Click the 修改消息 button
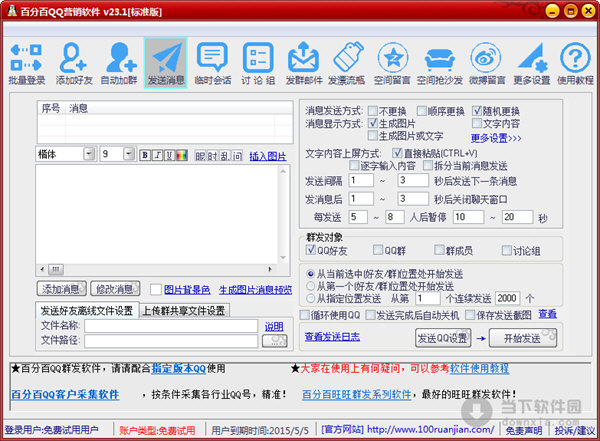Screen dimensions: 600x441 [115, 289]
